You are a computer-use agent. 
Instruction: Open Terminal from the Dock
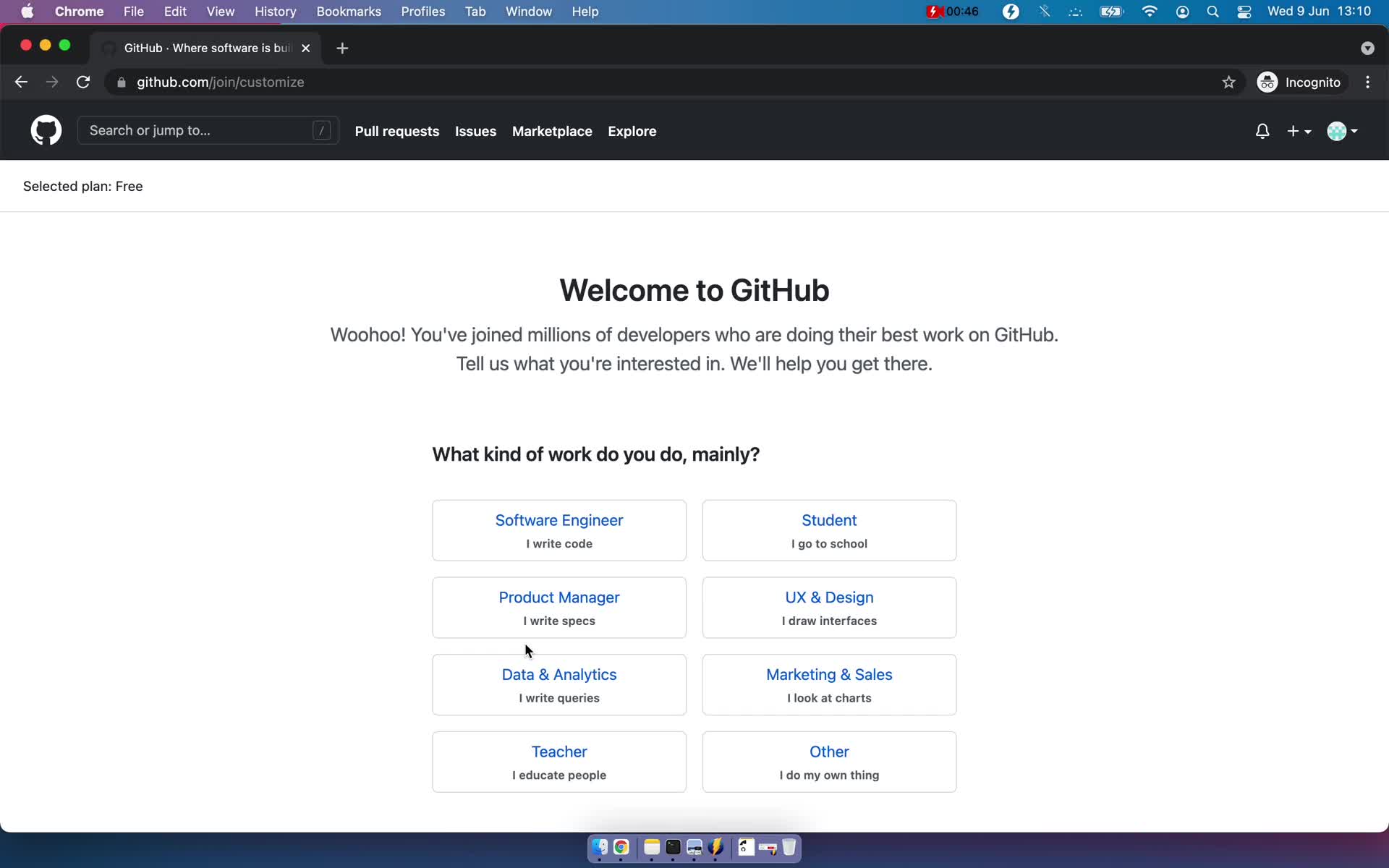(x=673, y=847)
